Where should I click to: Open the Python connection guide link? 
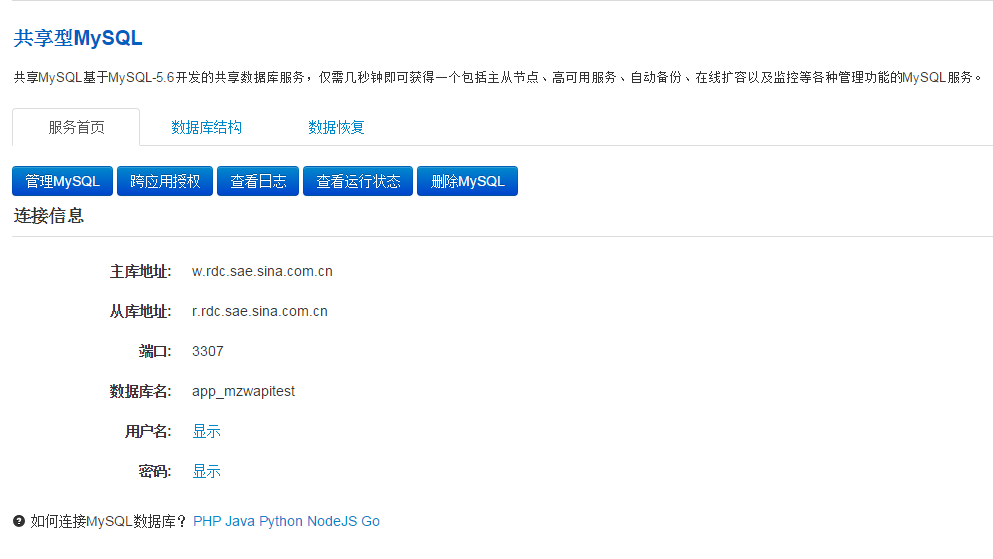coord(281,521)
